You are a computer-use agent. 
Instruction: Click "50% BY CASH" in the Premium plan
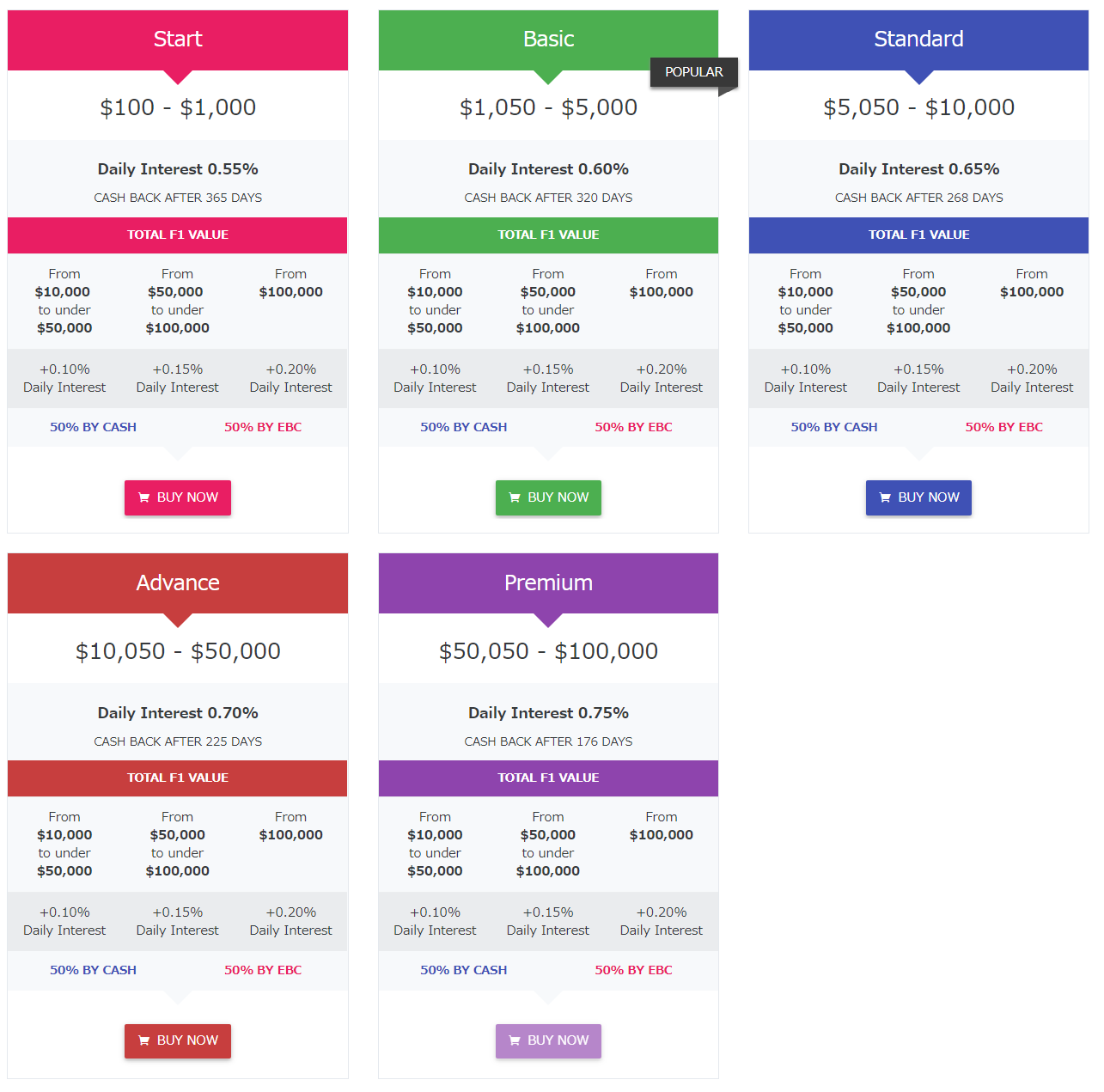click(463, 970)
